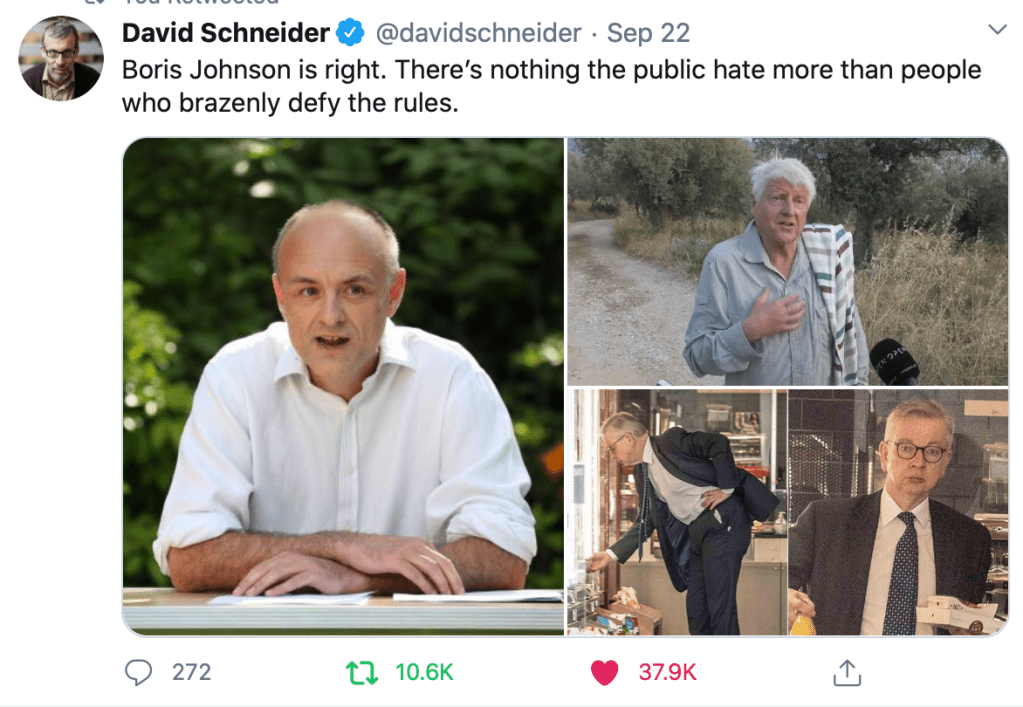
Task: Click the "Boris Johnson is right" tweet text
Action: [x=254, y=70]
